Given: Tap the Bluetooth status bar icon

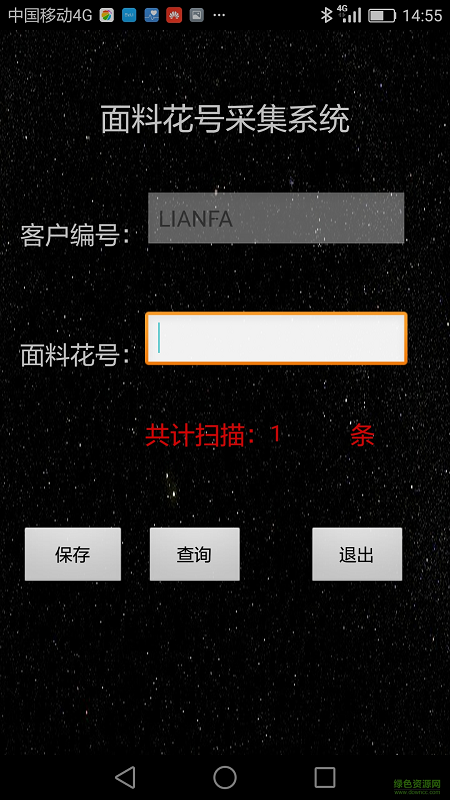Looking at the screenshot, I should click(x=327, y=15).
